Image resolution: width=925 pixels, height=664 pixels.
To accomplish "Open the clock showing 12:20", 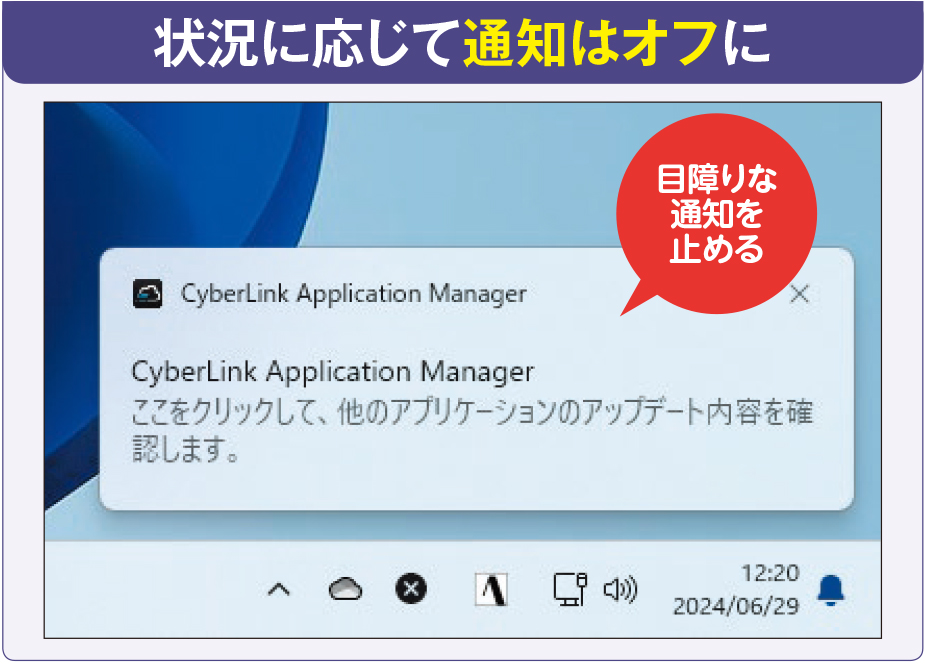I will point(770,573).
